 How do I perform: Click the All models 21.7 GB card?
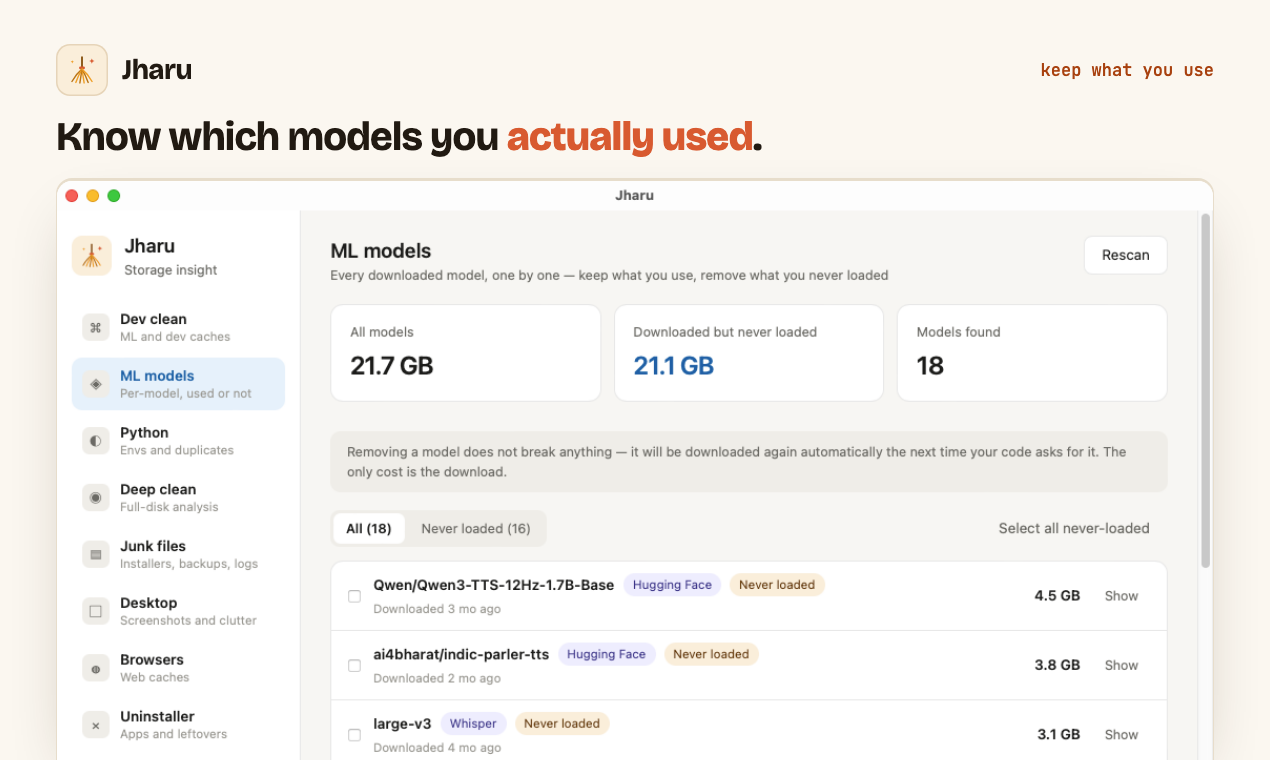point(466,353)
